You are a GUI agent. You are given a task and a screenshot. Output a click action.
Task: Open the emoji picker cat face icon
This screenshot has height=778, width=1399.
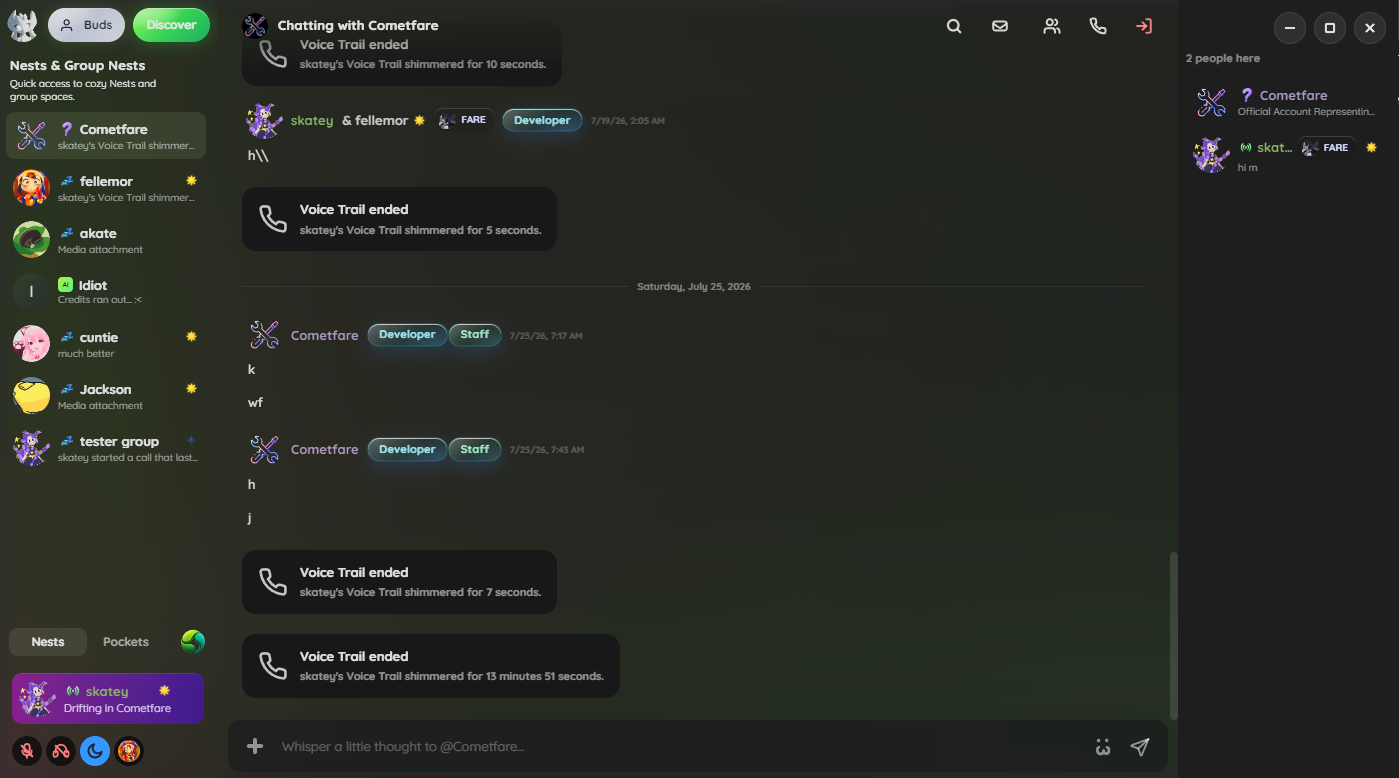[1103, 747]
